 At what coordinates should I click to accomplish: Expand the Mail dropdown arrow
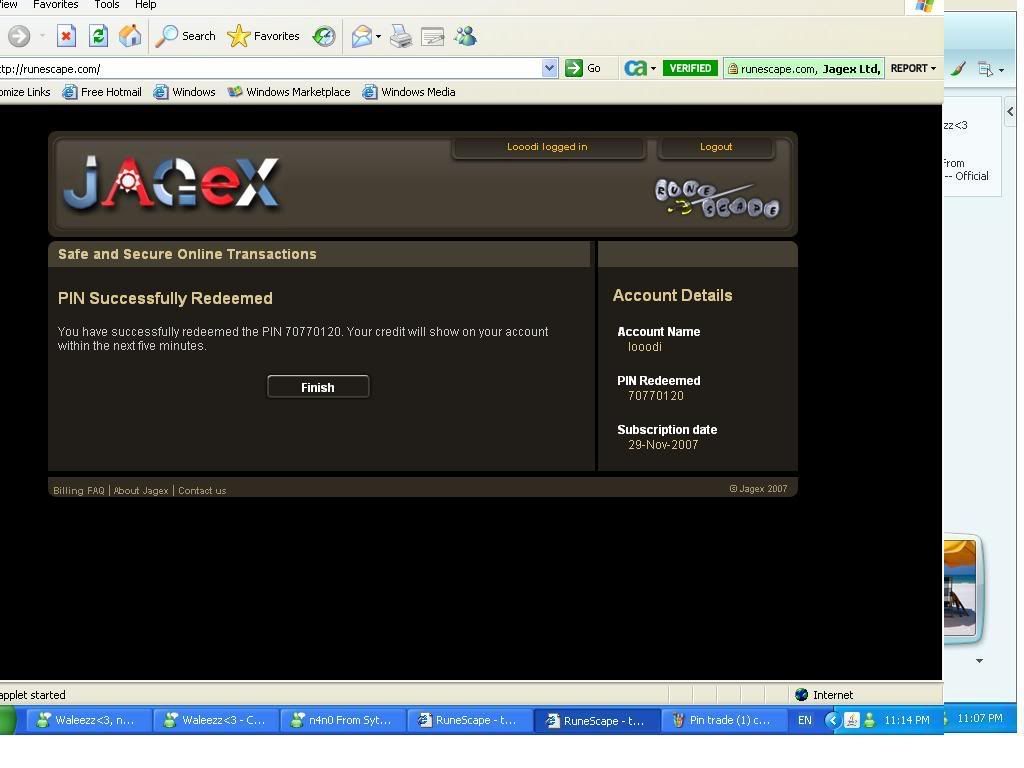(378, 37)
